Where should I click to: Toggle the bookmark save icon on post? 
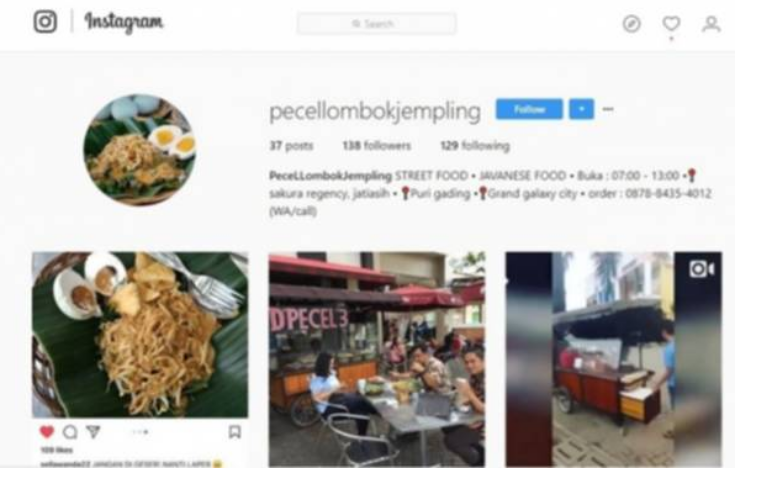coord(235,432)
